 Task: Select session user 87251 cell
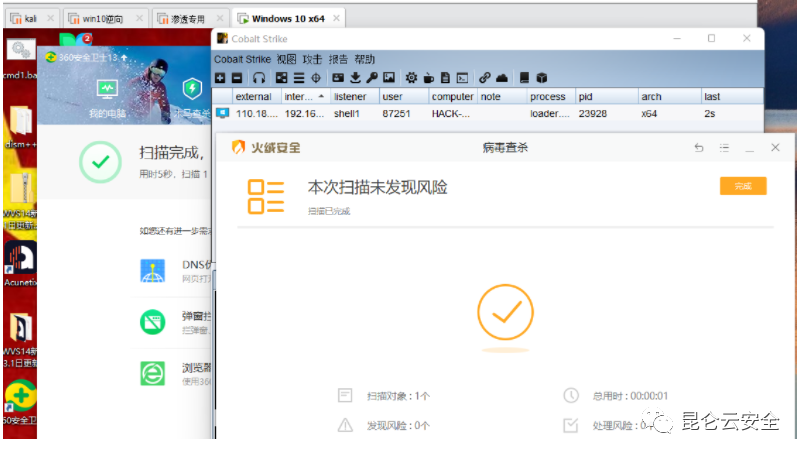click(x=396, y=113)
